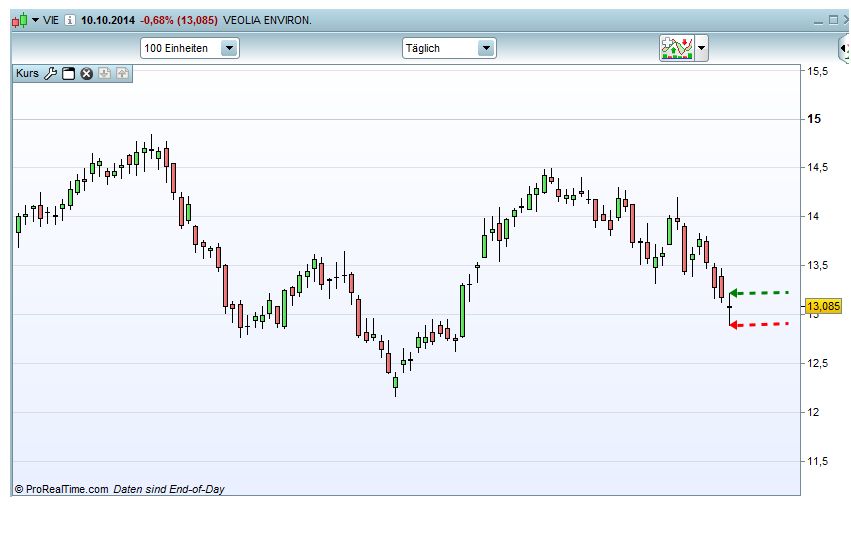Click the 100 Einheiten text field
This screenshot has width=851, height=553.
click(181, 48)
